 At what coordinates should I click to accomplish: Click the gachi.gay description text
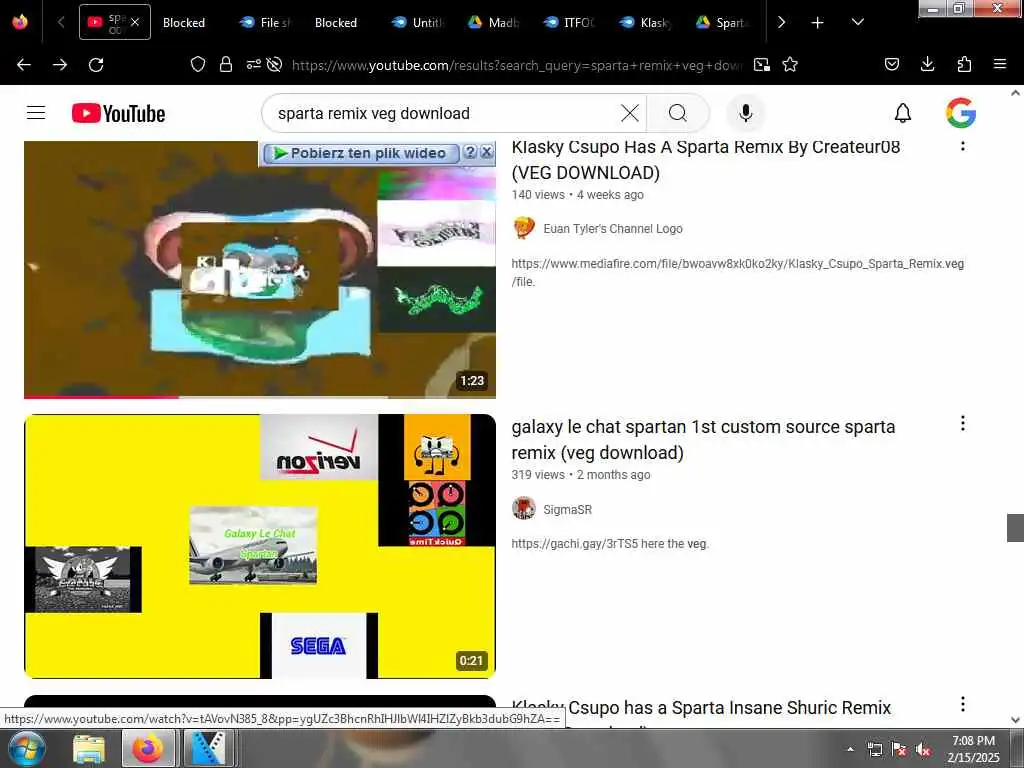610,543
